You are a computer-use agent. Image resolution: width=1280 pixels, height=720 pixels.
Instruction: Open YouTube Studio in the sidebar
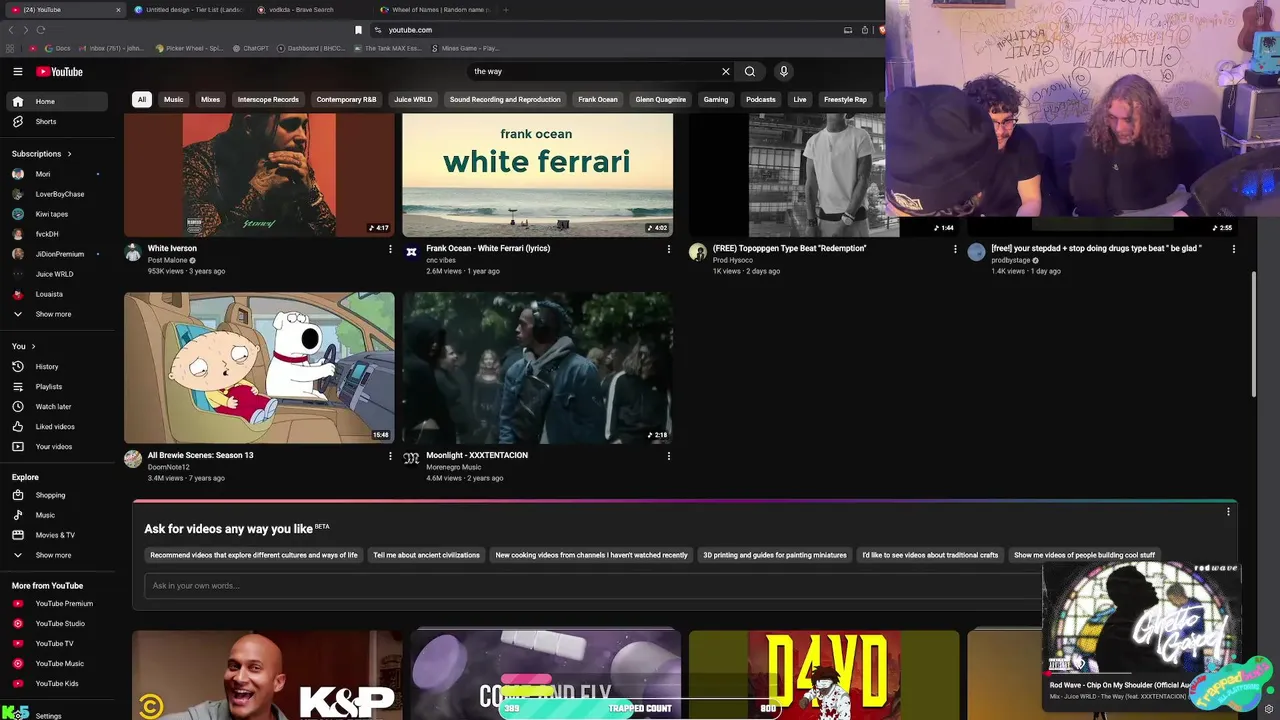(x=58, y=623)
